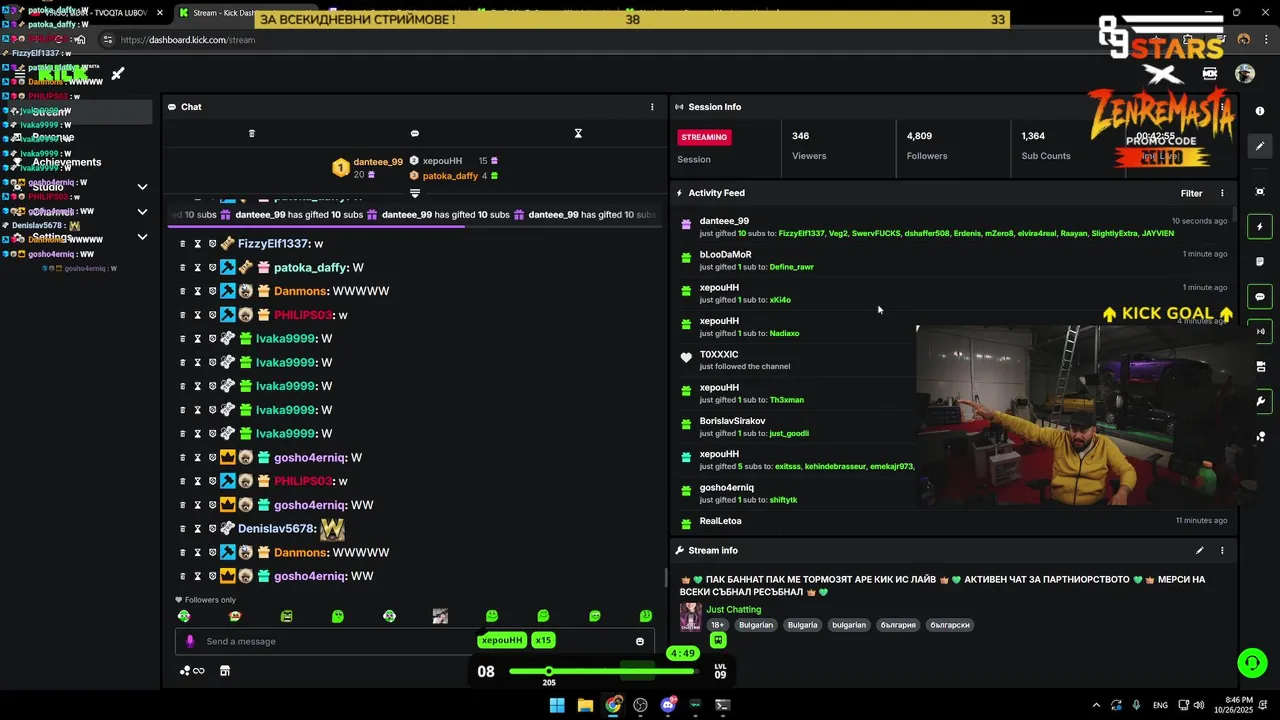Open File Explorer from taskbar
1280x720 pixels.
pyautogui.click(x=585, y=705)
